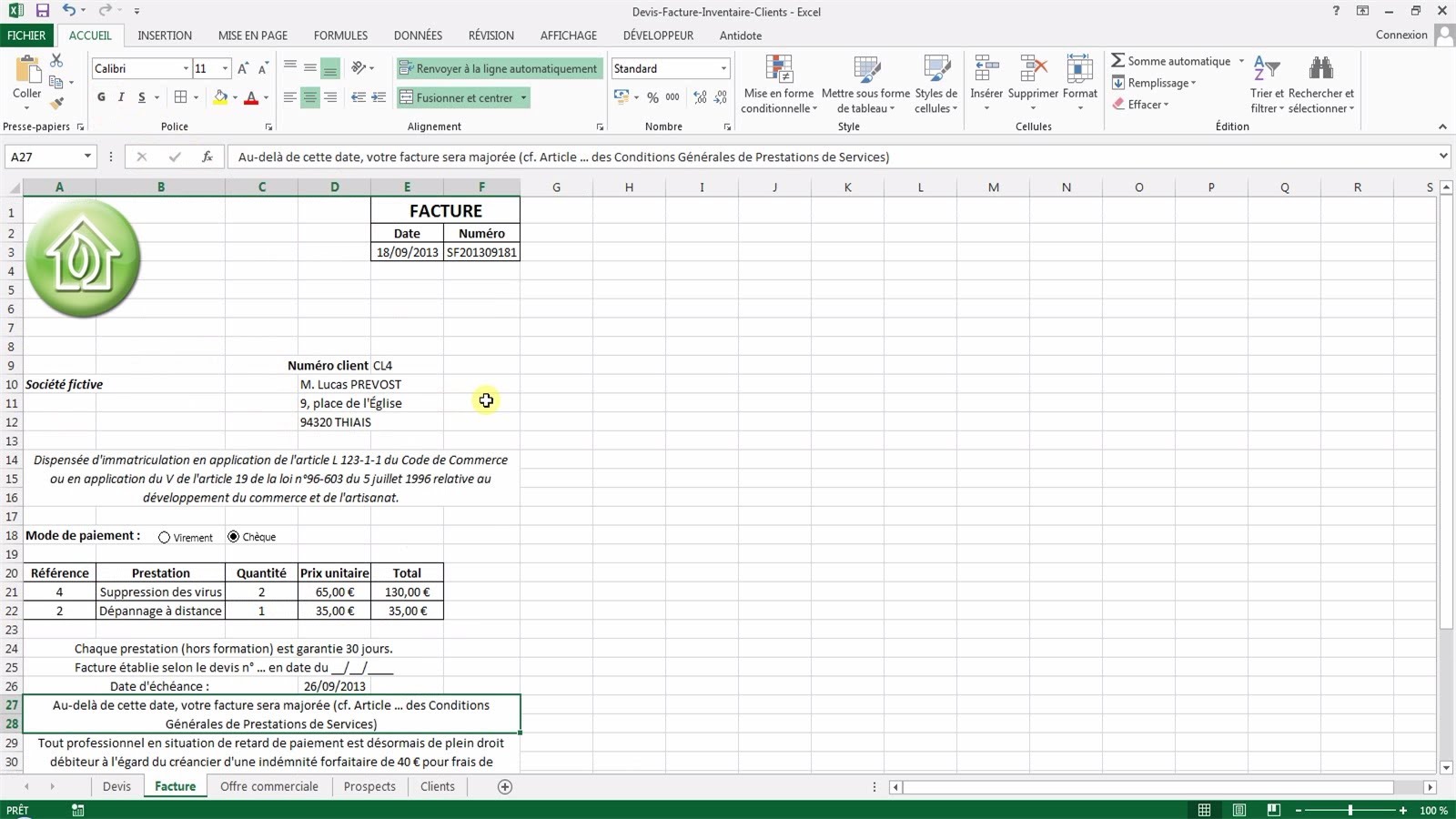
Task: Add a new sheet with the plus icon
Action: tap(505, 786)
